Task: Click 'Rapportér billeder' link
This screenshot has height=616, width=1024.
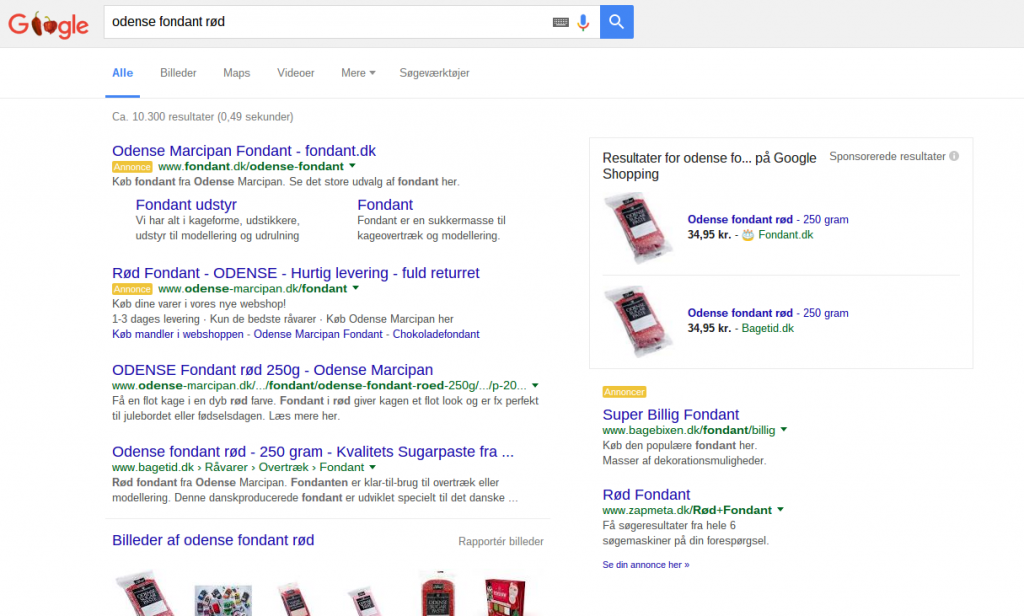Action: pos(500,542)
